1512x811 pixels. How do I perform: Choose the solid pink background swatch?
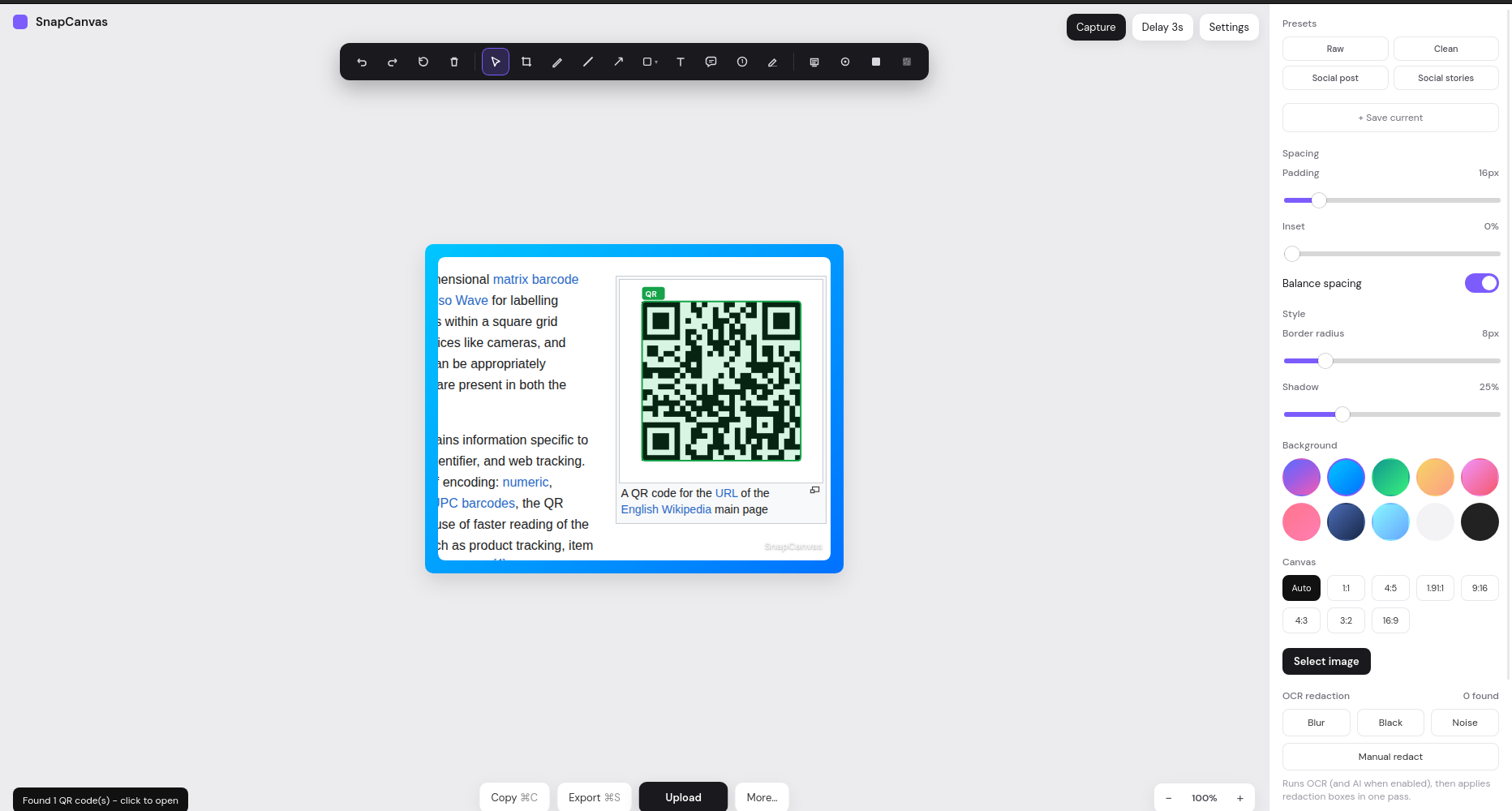(1301, 521)
